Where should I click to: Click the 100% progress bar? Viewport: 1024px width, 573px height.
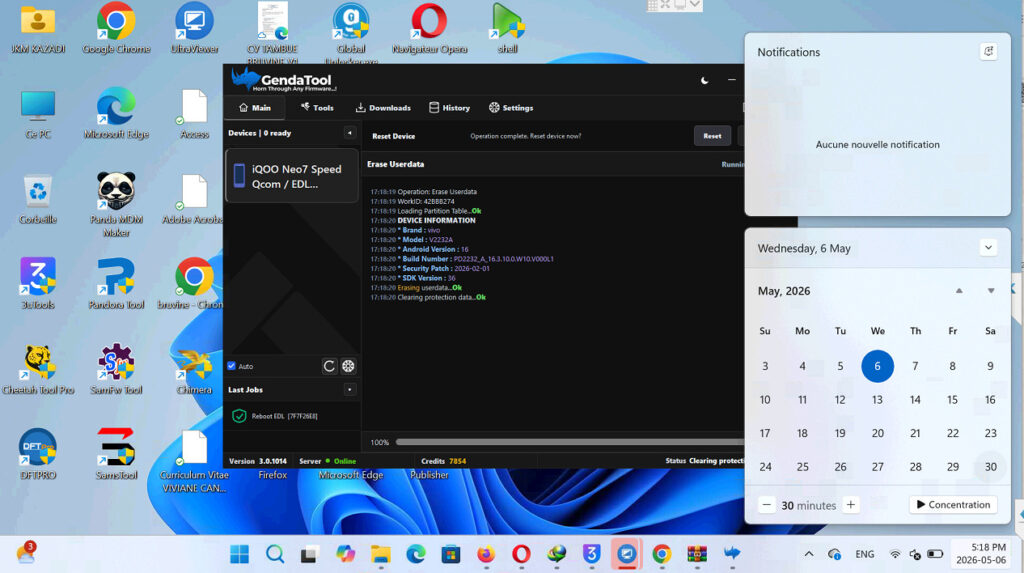click(x=569, y=442)
